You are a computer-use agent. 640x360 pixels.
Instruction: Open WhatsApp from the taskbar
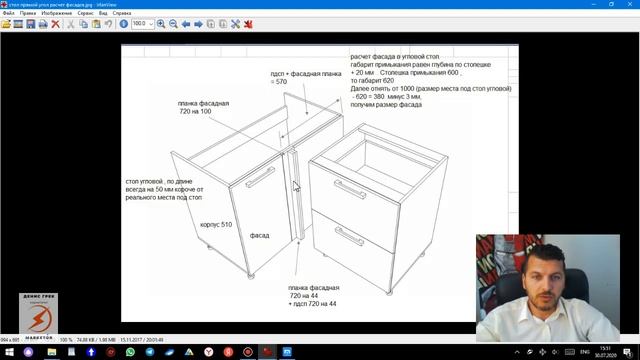(130, 352)
